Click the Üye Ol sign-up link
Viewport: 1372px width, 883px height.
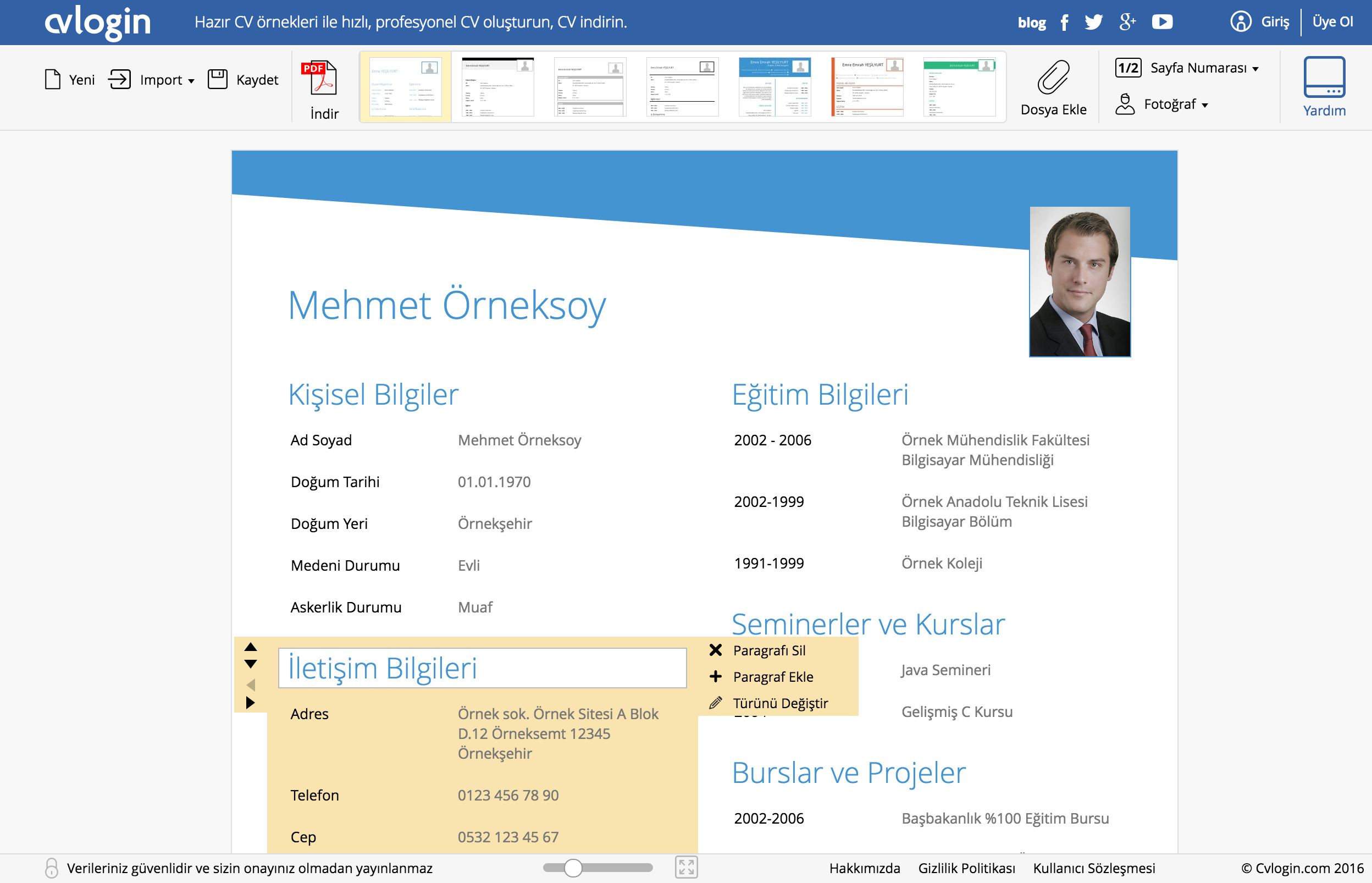point(1333,22)
